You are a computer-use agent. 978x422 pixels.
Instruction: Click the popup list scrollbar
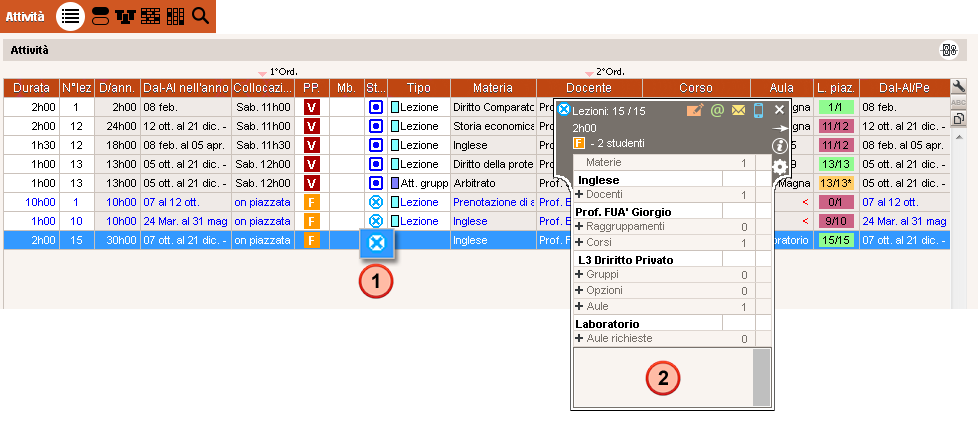click(762, 377)
